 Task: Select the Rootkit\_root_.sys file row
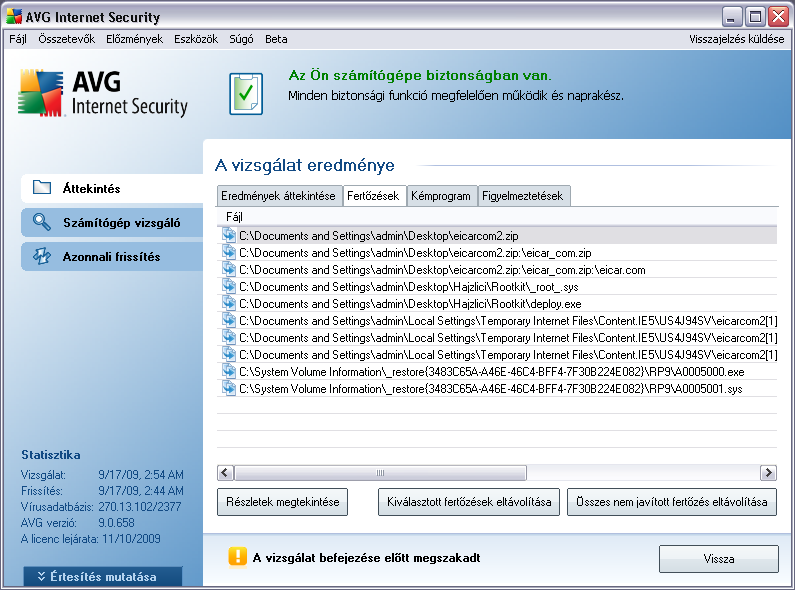497,286
